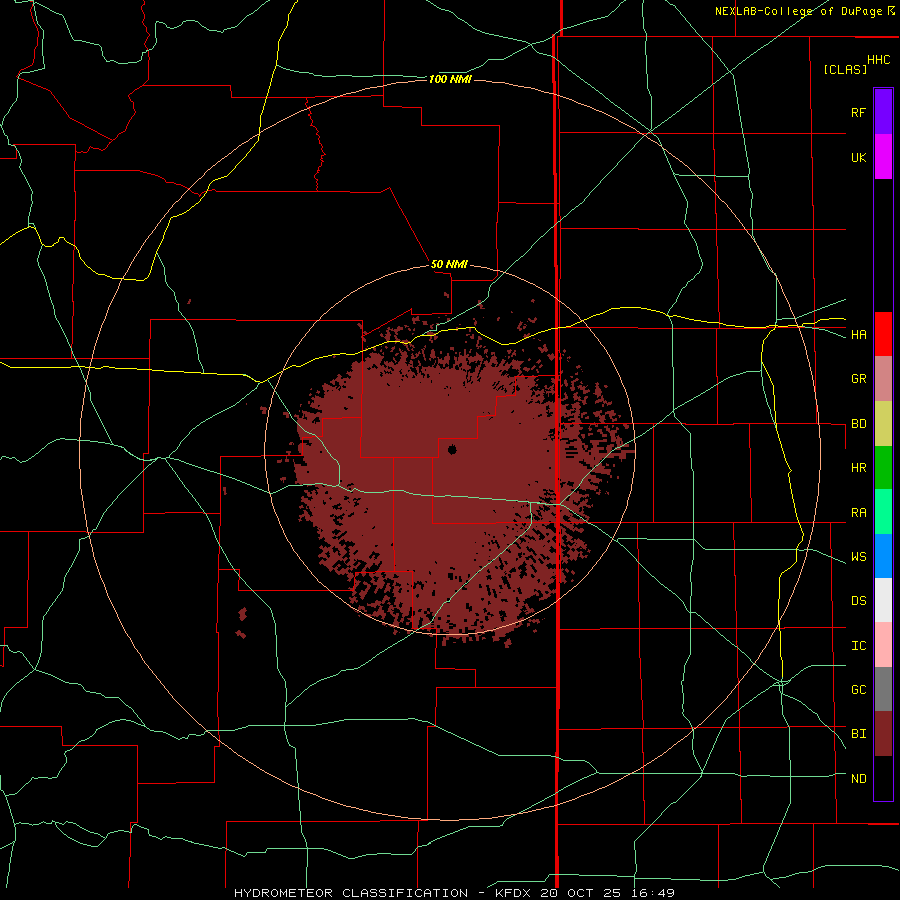Click the '100 NMI' range ring label
Image resolution: width=900 pixels, height=900 pixels.
(450, 79)
